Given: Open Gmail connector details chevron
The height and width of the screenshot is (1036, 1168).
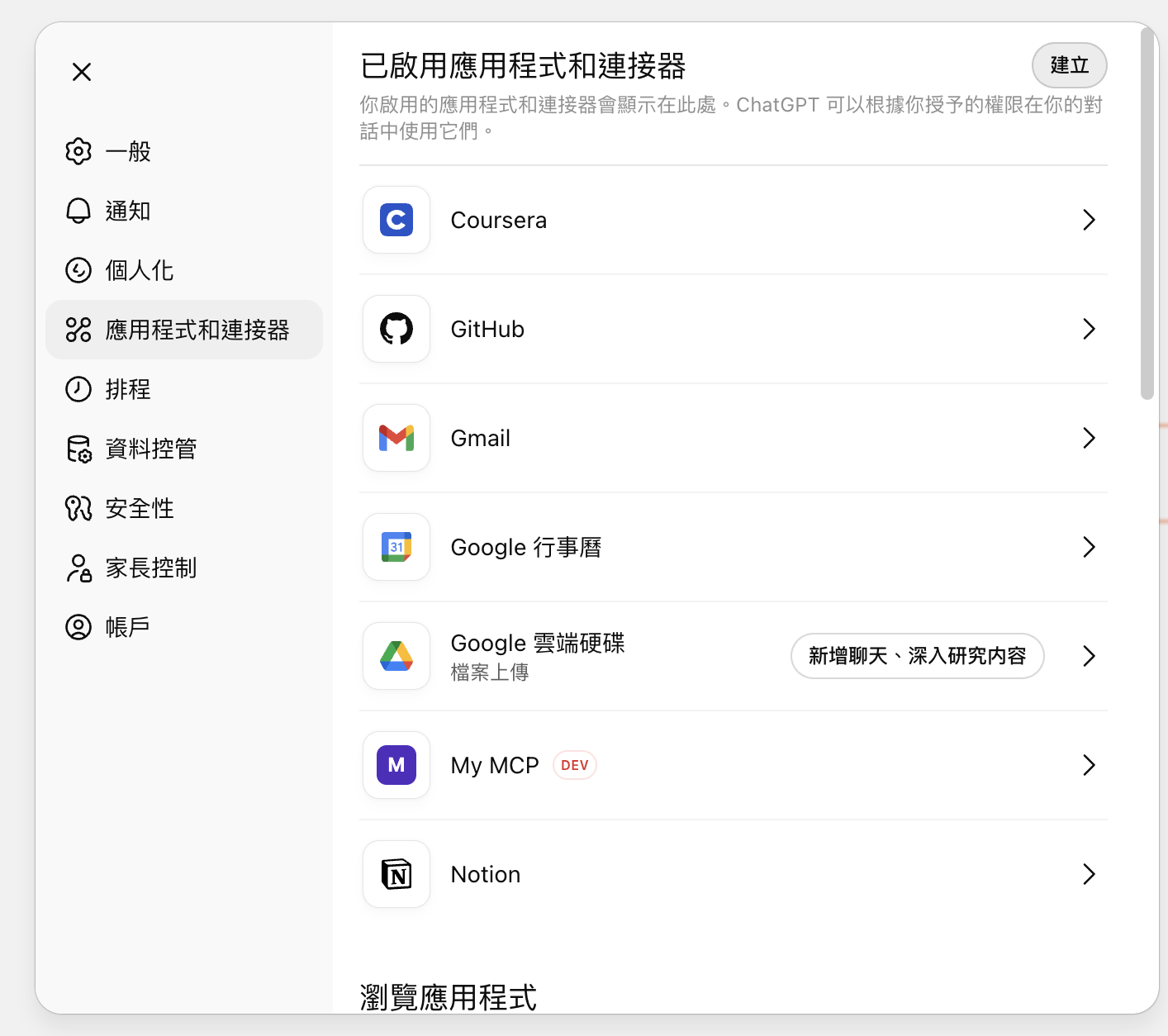Looking at the screenshot, I should pos(1089,438).
